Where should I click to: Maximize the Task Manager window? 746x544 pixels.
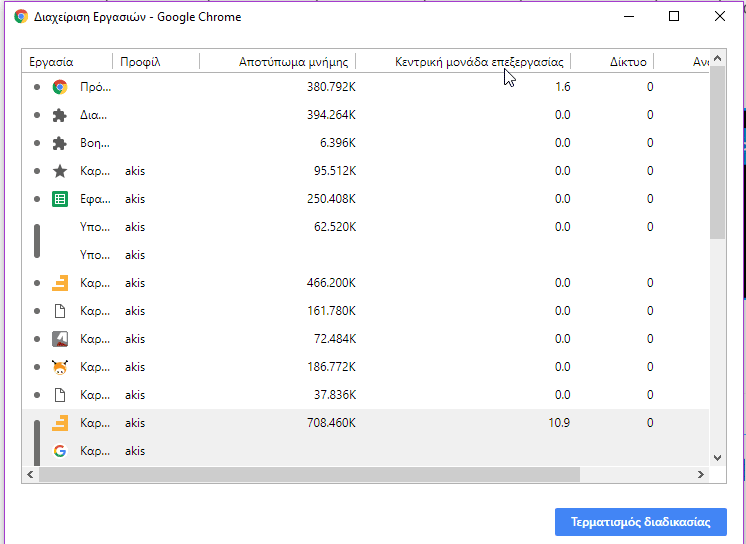point(674,17)
